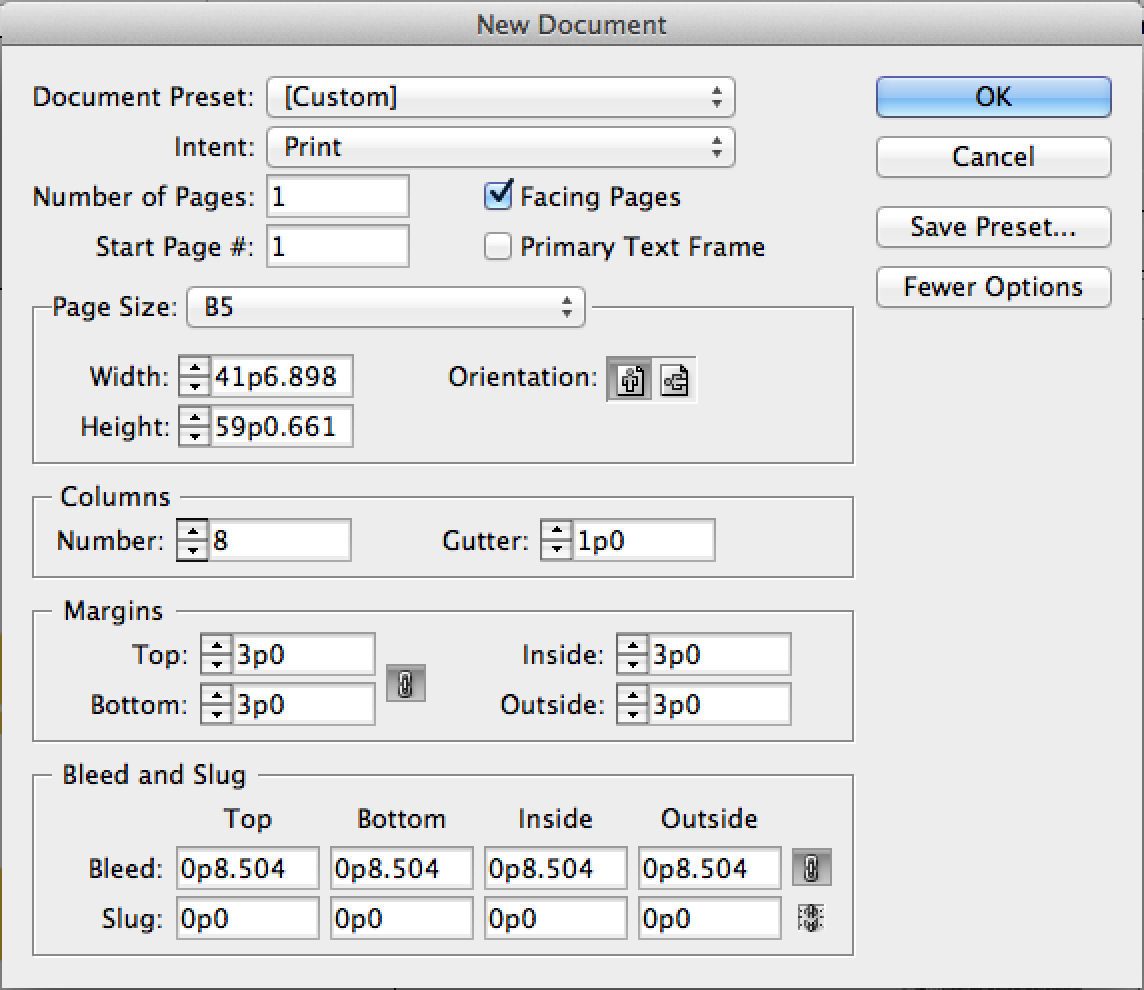Select portrait orientation icon
The image size is (1144, 990).
pyautogui.click(x=630, y=379)
